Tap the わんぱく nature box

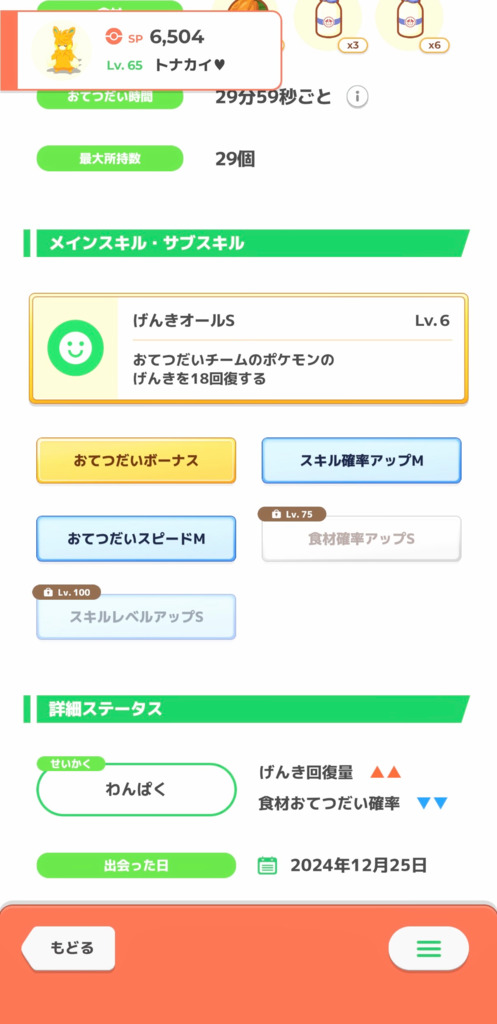(x=136, y=789)
